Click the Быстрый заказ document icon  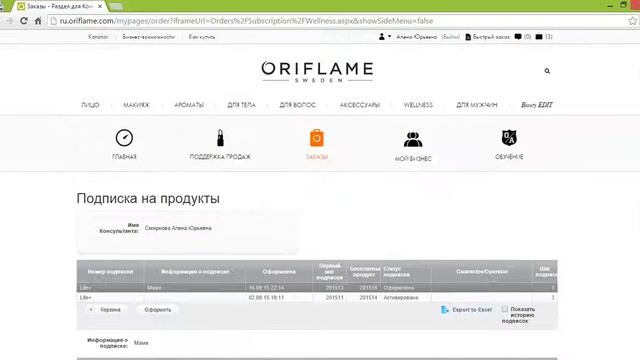(x=468, y=37)
